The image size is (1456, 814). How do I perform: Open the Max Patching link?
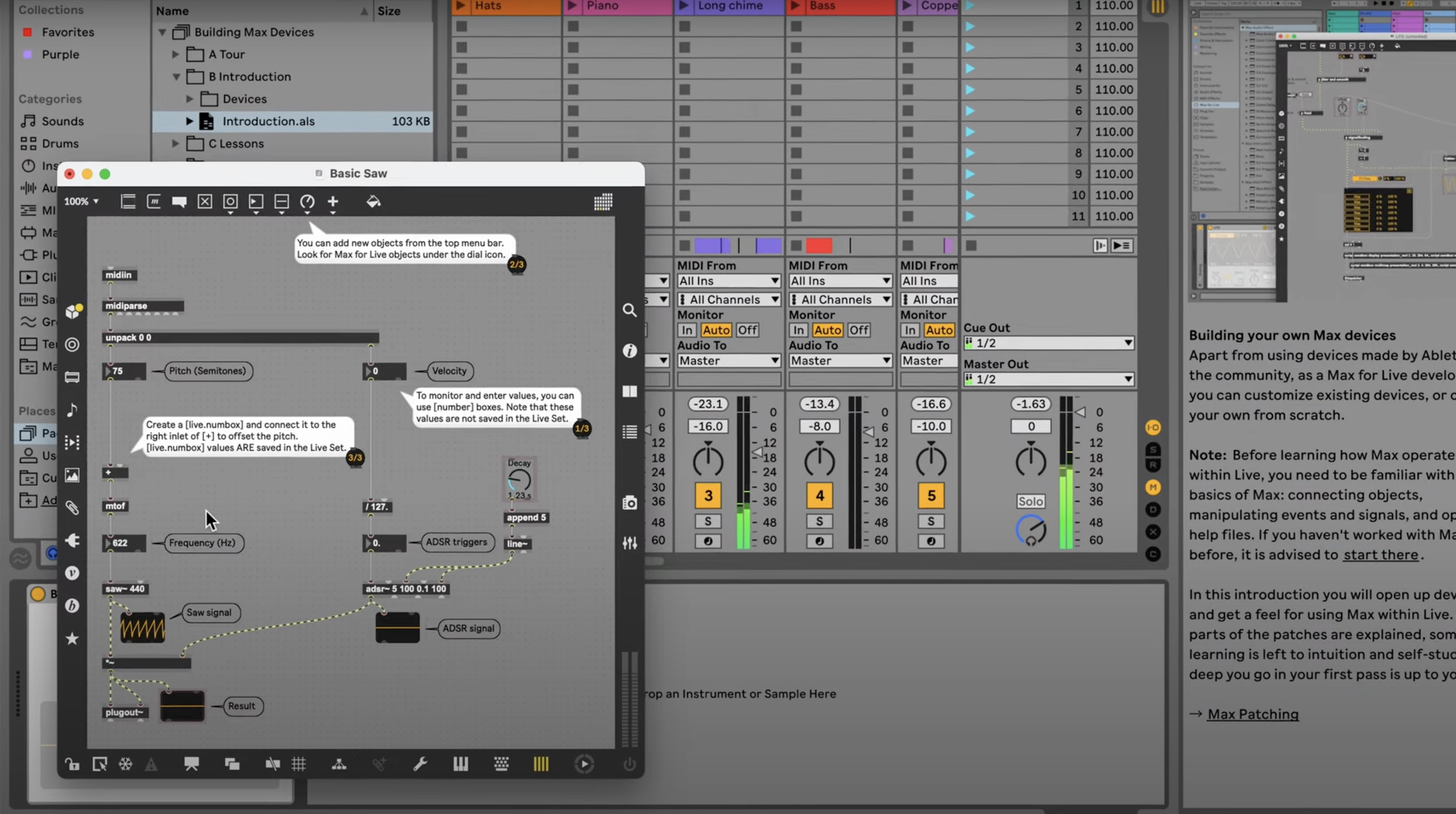[x=1252, y=714]
